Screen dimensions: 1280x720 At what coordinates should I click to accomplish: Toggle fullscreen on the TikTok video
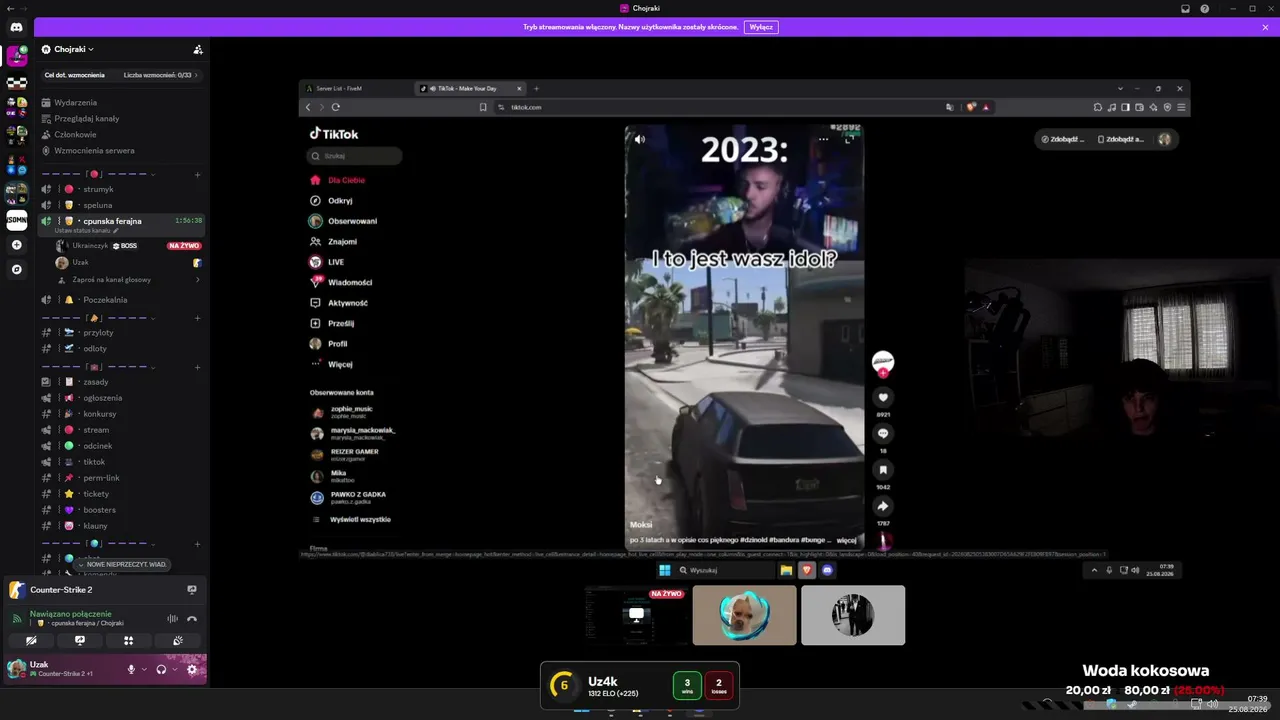(x=848, y=139)
